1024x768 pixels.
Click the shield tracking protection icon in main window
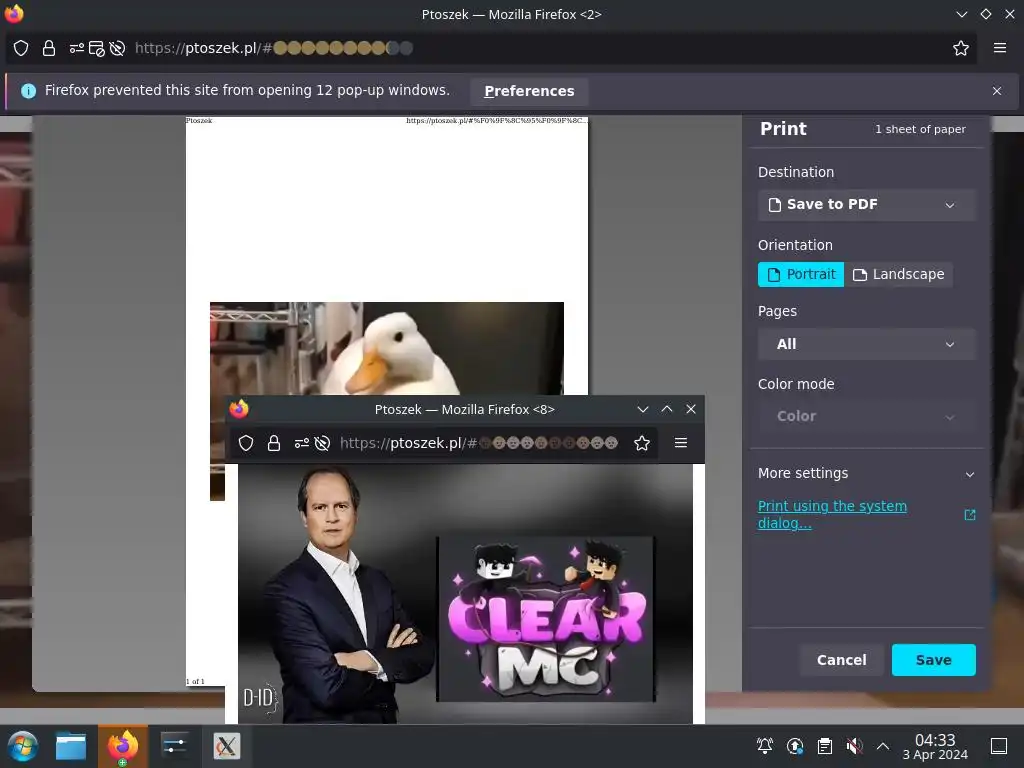(21, 48)
